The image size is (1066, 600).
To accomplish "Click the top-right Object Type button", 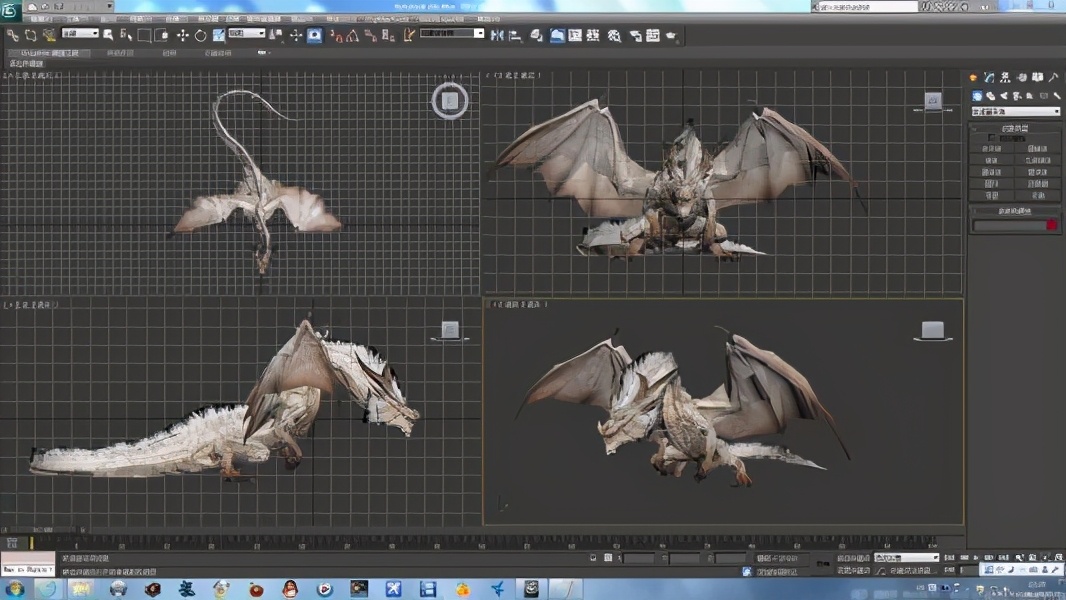I will 1037,148.
